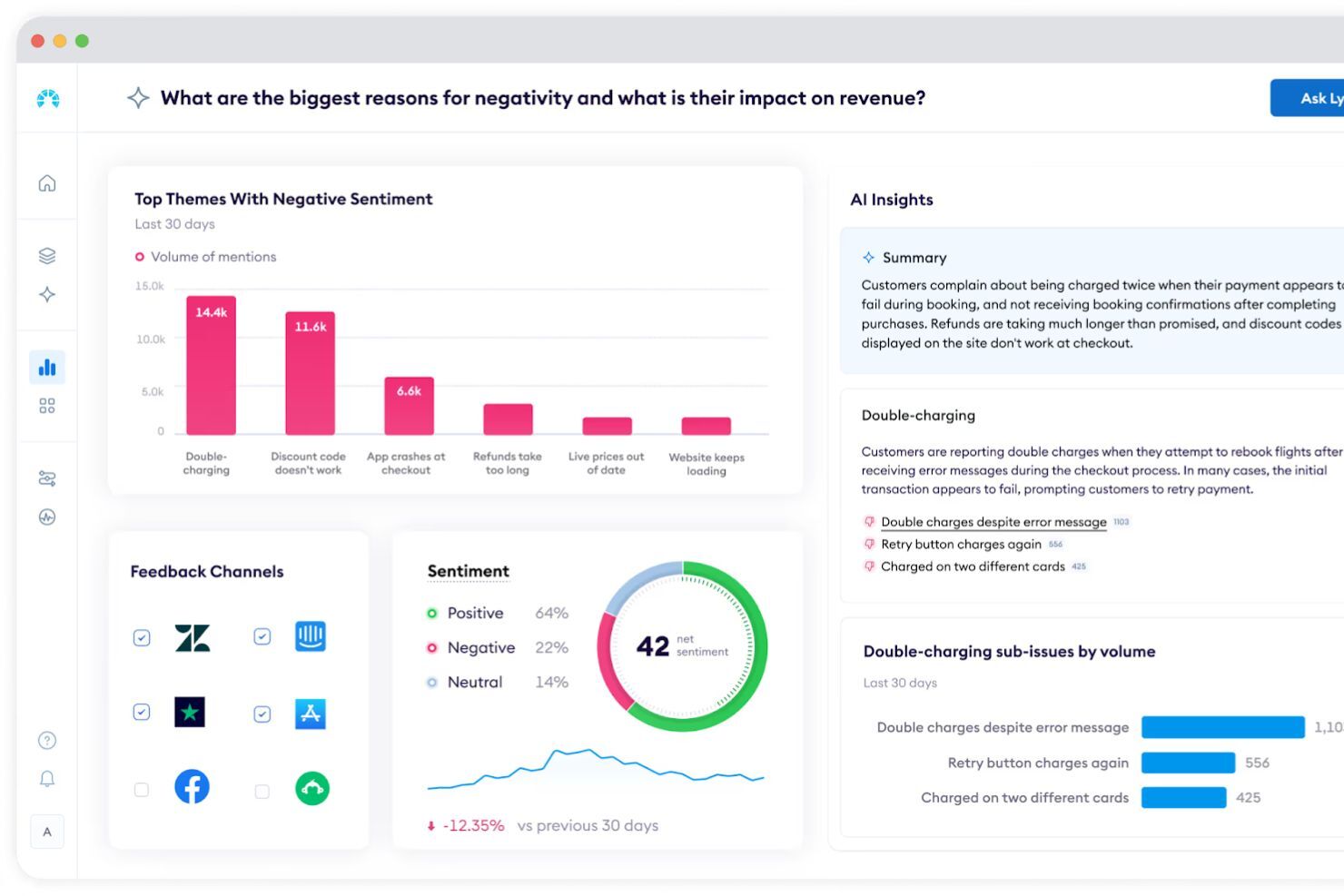
Task: Uncheck the Intercom channel checkbox
Action: (262, 636)
